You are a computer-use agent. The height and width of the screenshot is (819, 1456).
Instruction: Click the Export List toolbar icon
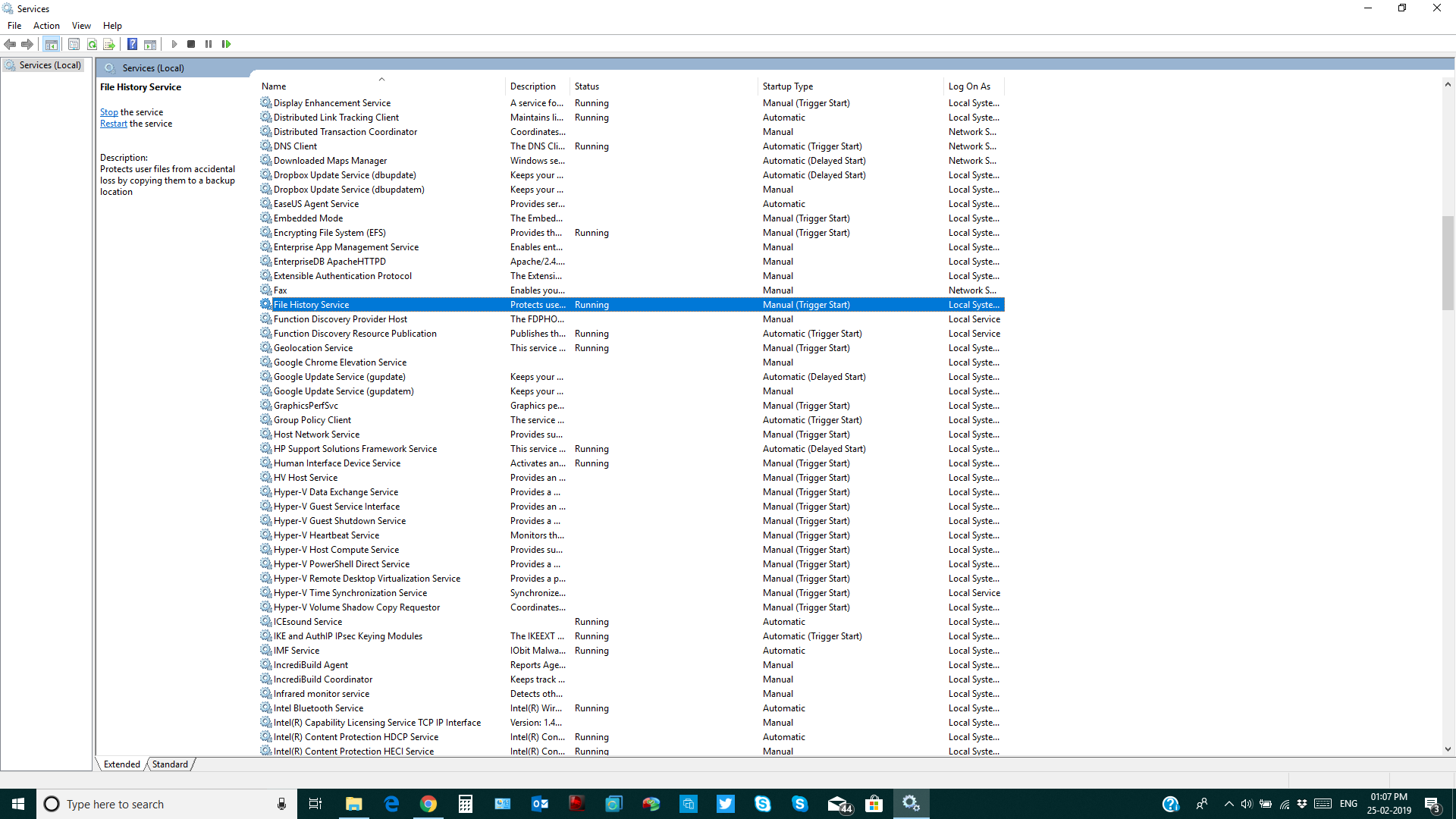109,44
